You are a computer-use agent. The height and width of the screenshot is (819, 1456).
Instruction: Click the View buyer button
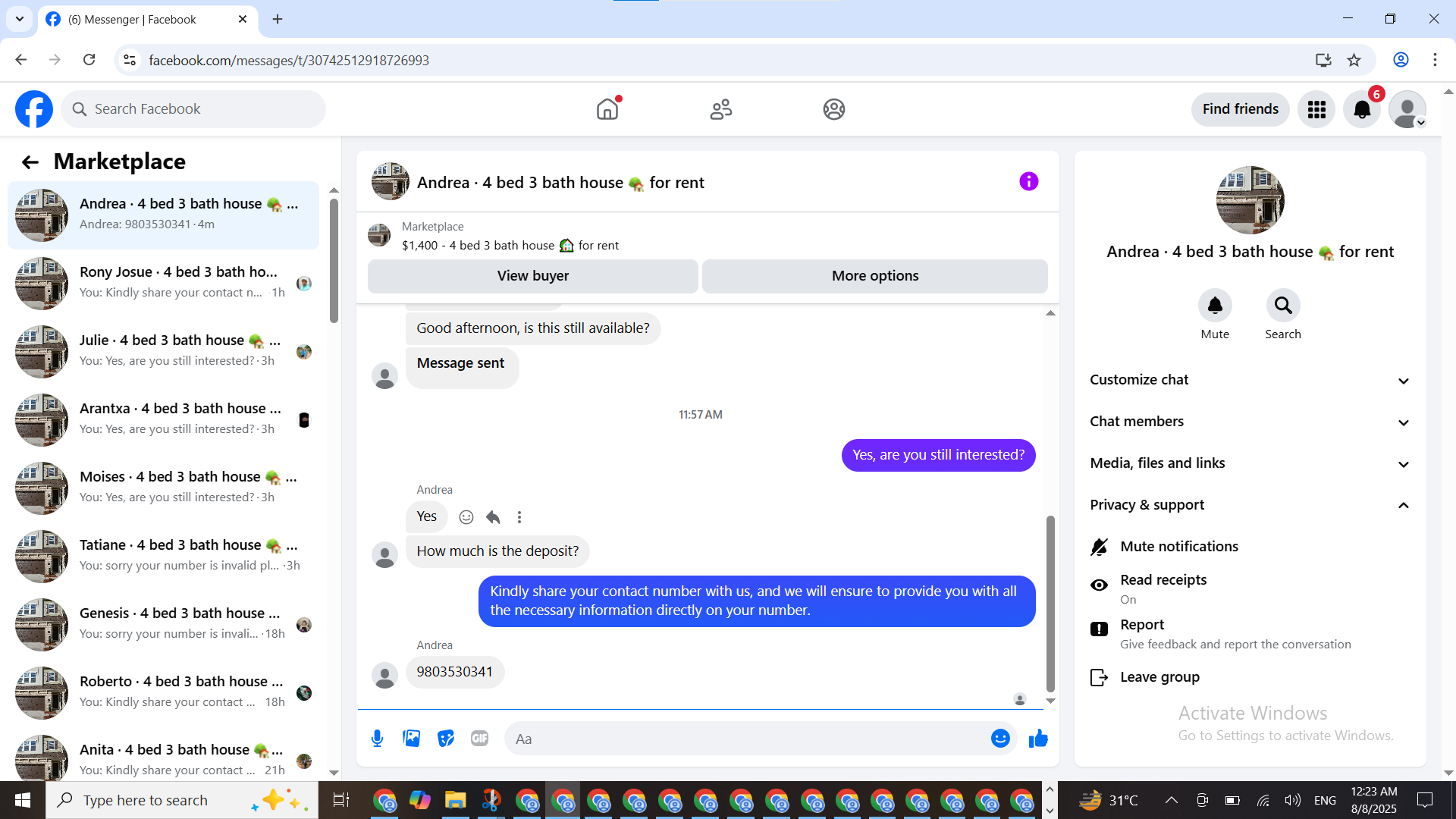pyautogui.click(x=532, y=276)
